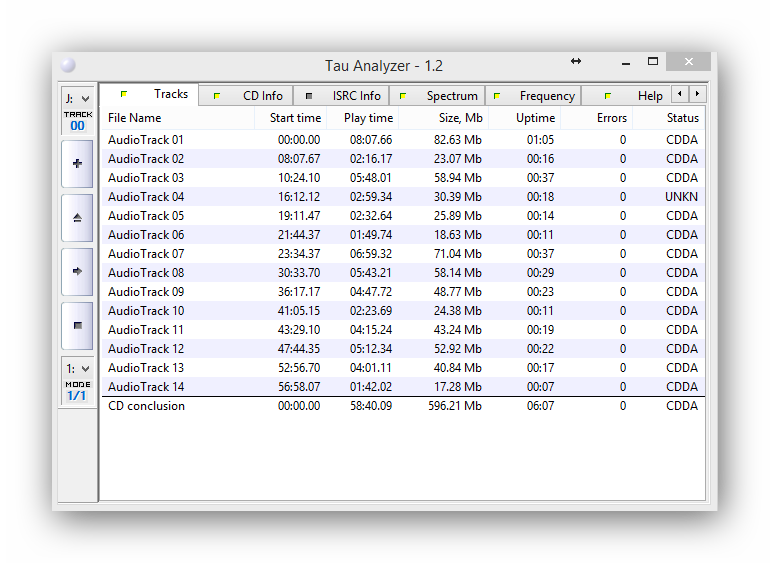The width and height of the screenshot is (770, 563).
Task: Sort tracks by the Status column header
Action: 682,118
